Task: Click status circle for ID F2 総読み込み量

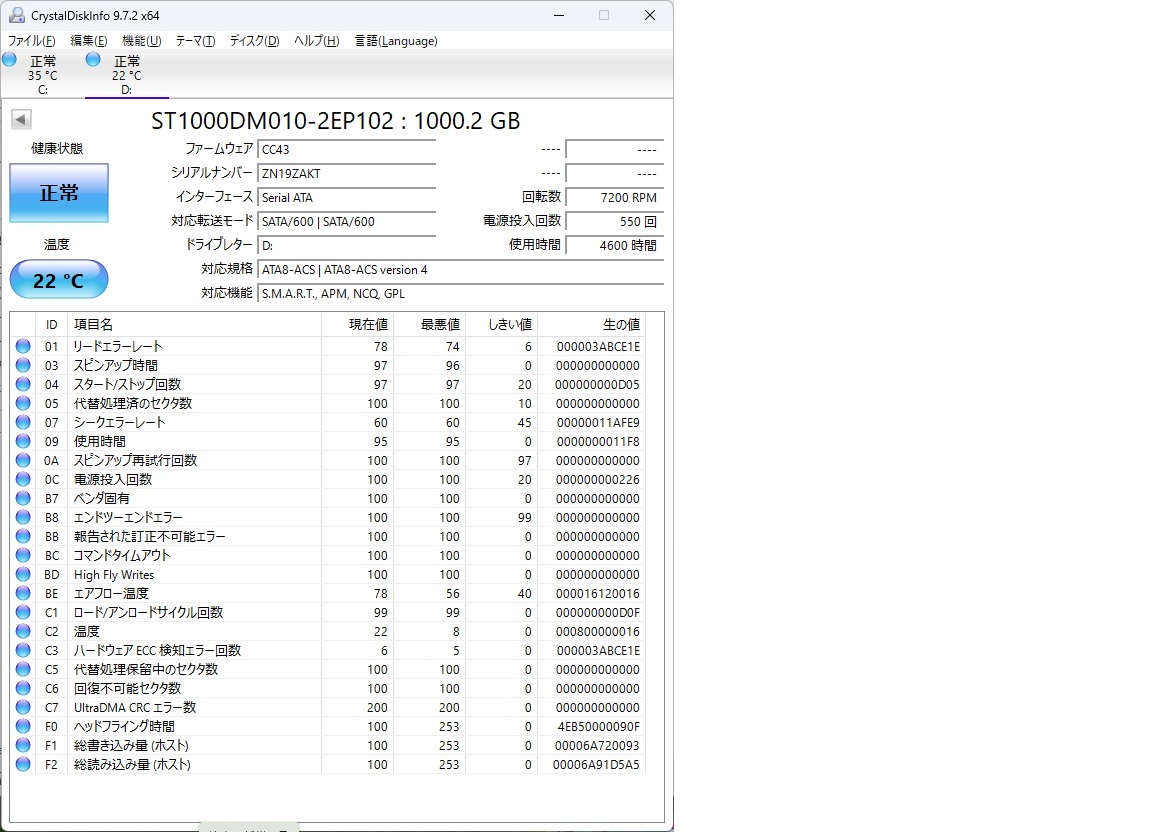Action: (24, 764)
